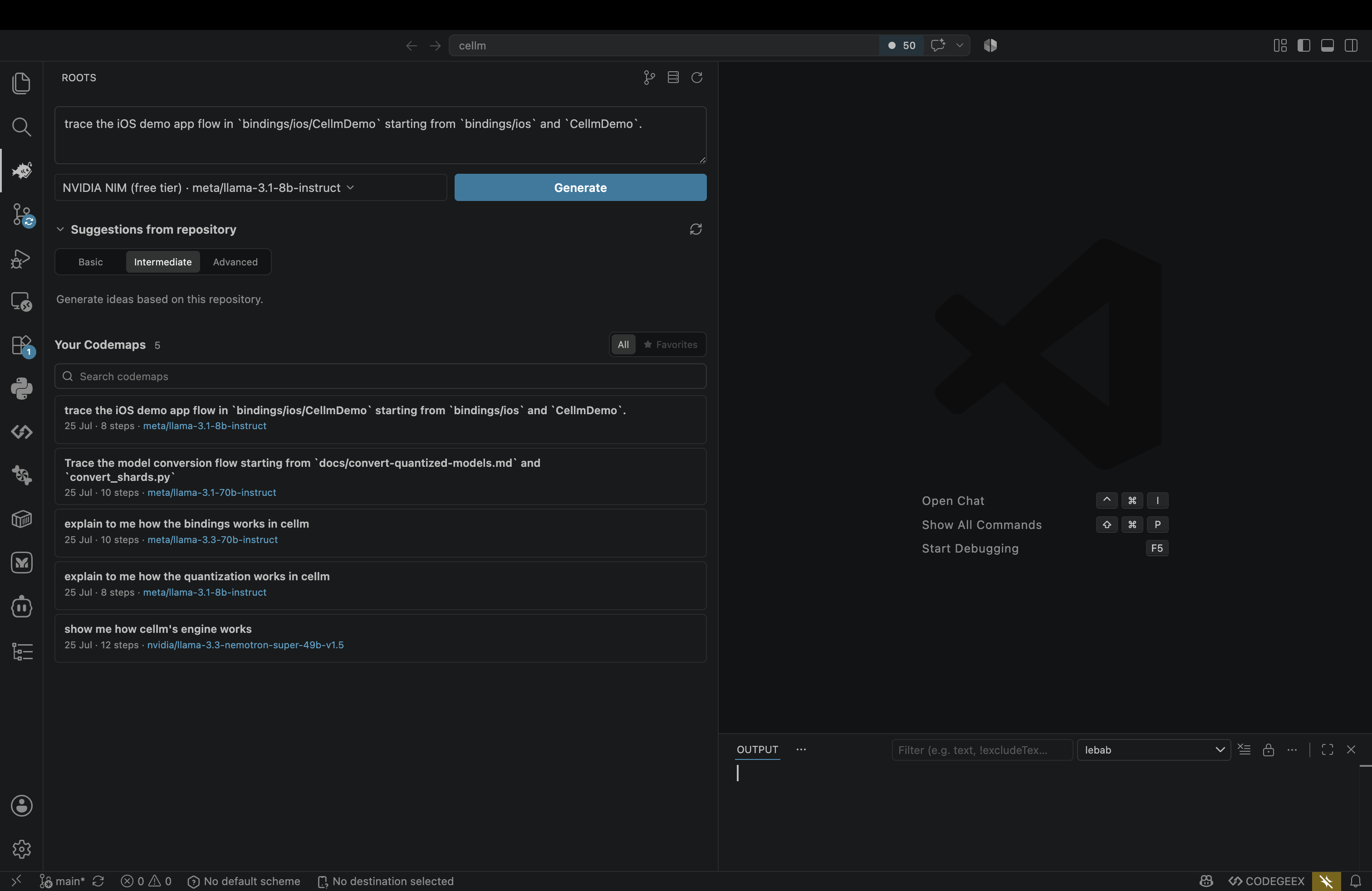Open notifications bell in the status bar

pyautogui.click(x=1356, y=881)
